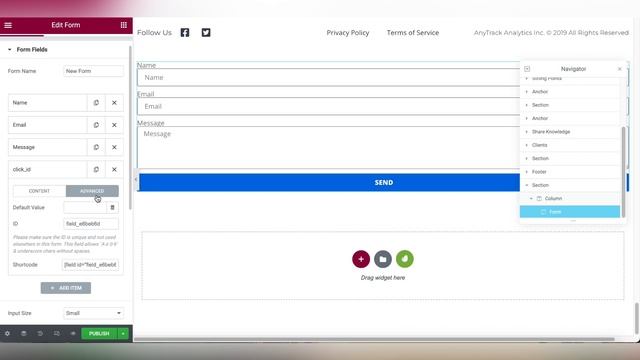The image size is (640, 360).
Task: Click the Form Name input field
Action: (x=93, y=71)
